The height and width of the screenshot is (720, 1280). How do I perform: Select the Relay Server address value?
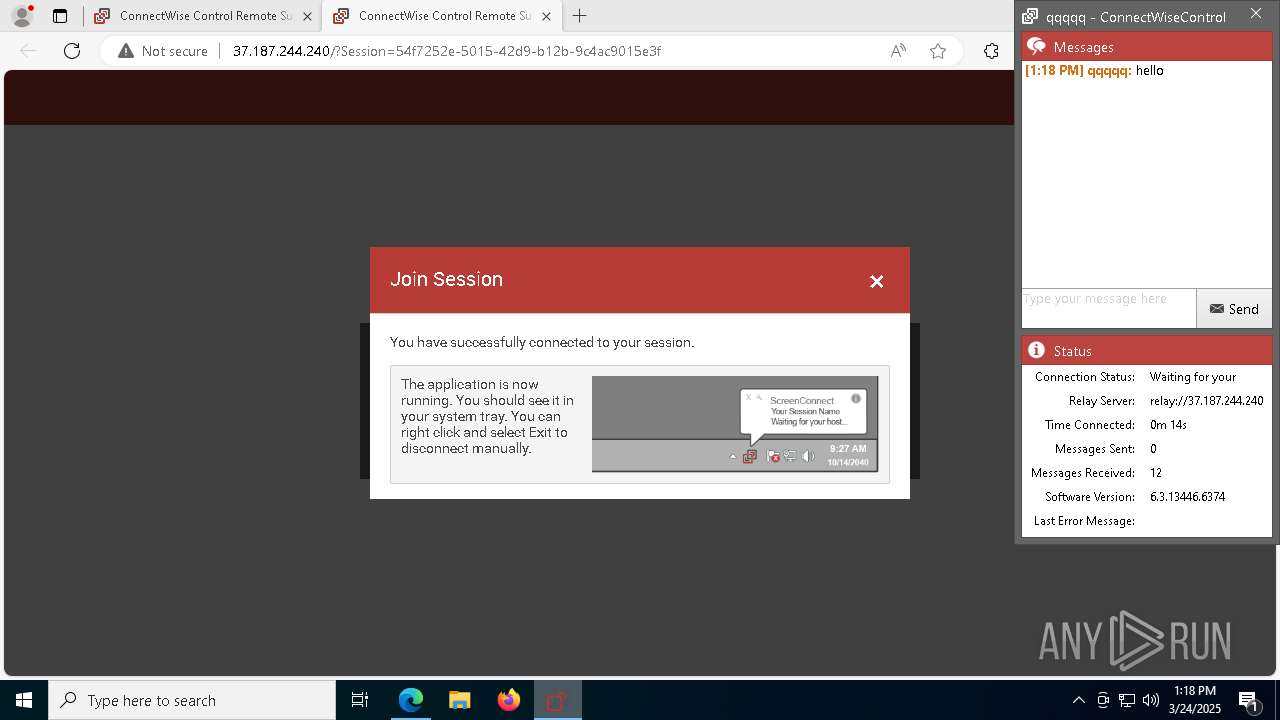pyautogui.click(x=1206, y=401)
